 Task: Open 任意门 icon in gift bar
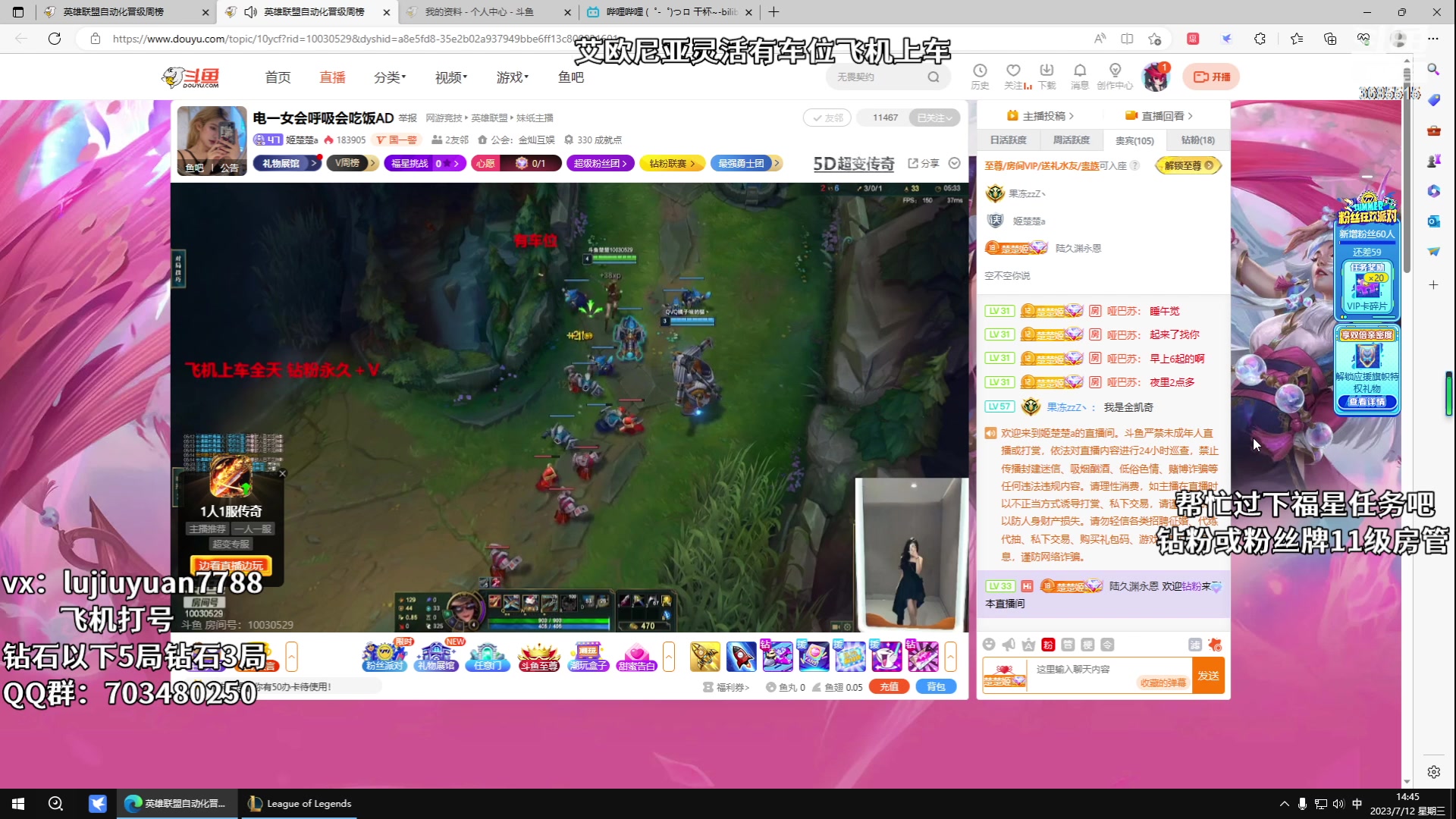488,656
